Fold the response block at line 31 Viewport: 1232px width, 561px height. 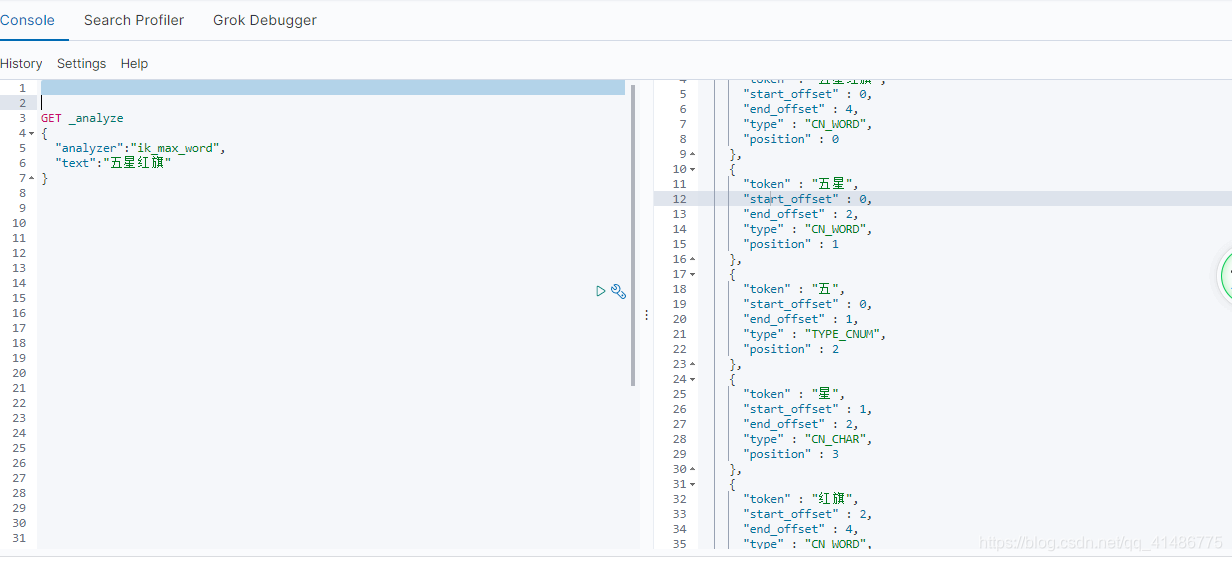693,484
